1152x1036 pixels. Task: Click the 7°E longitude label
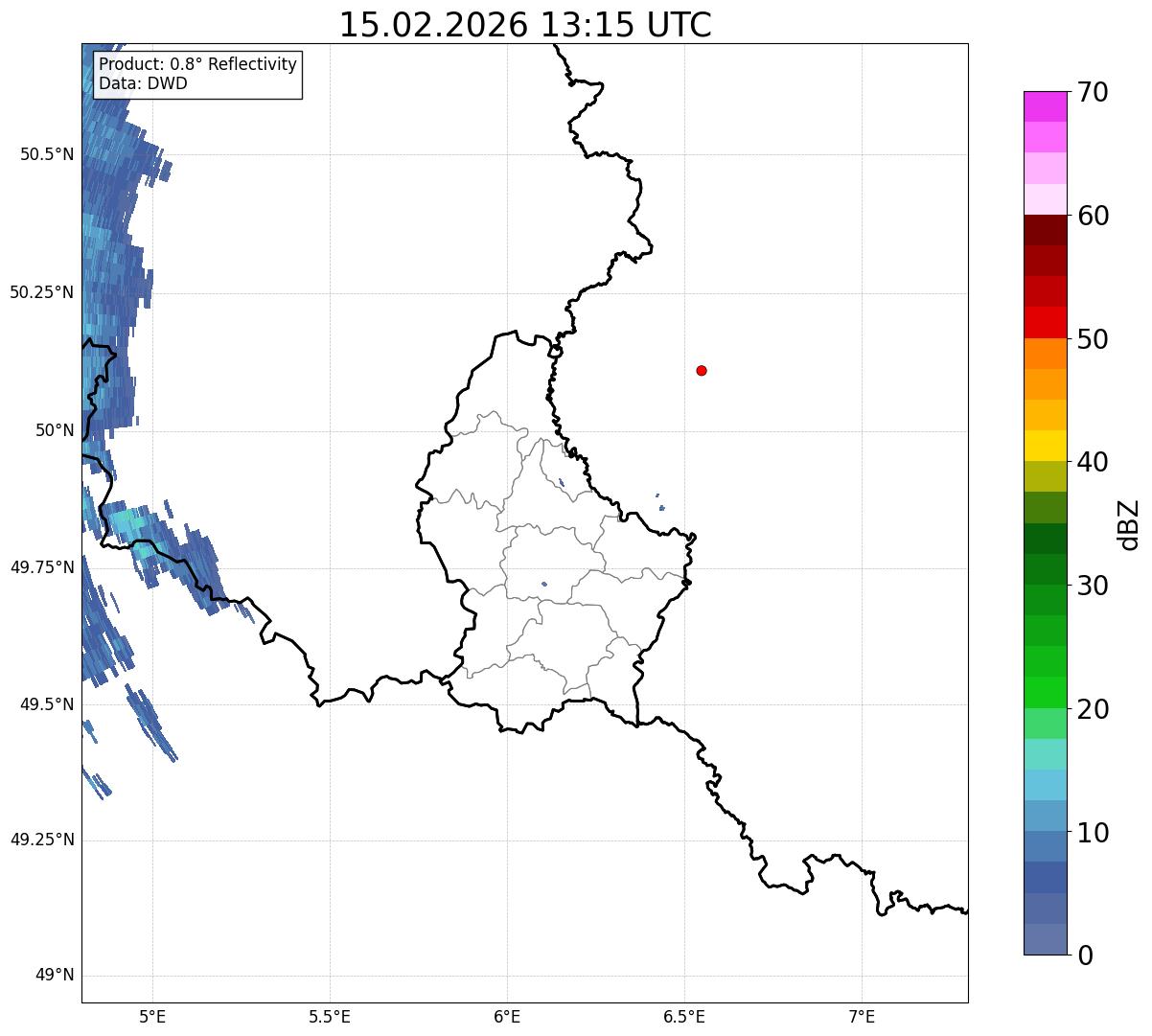pos(862,1016)
